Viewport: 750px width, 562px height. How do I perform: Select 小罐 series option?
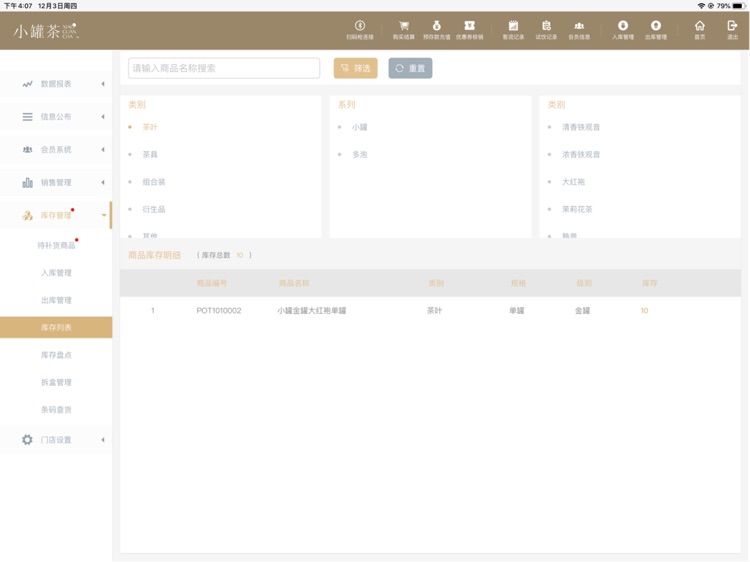click(x=360, y=127)
